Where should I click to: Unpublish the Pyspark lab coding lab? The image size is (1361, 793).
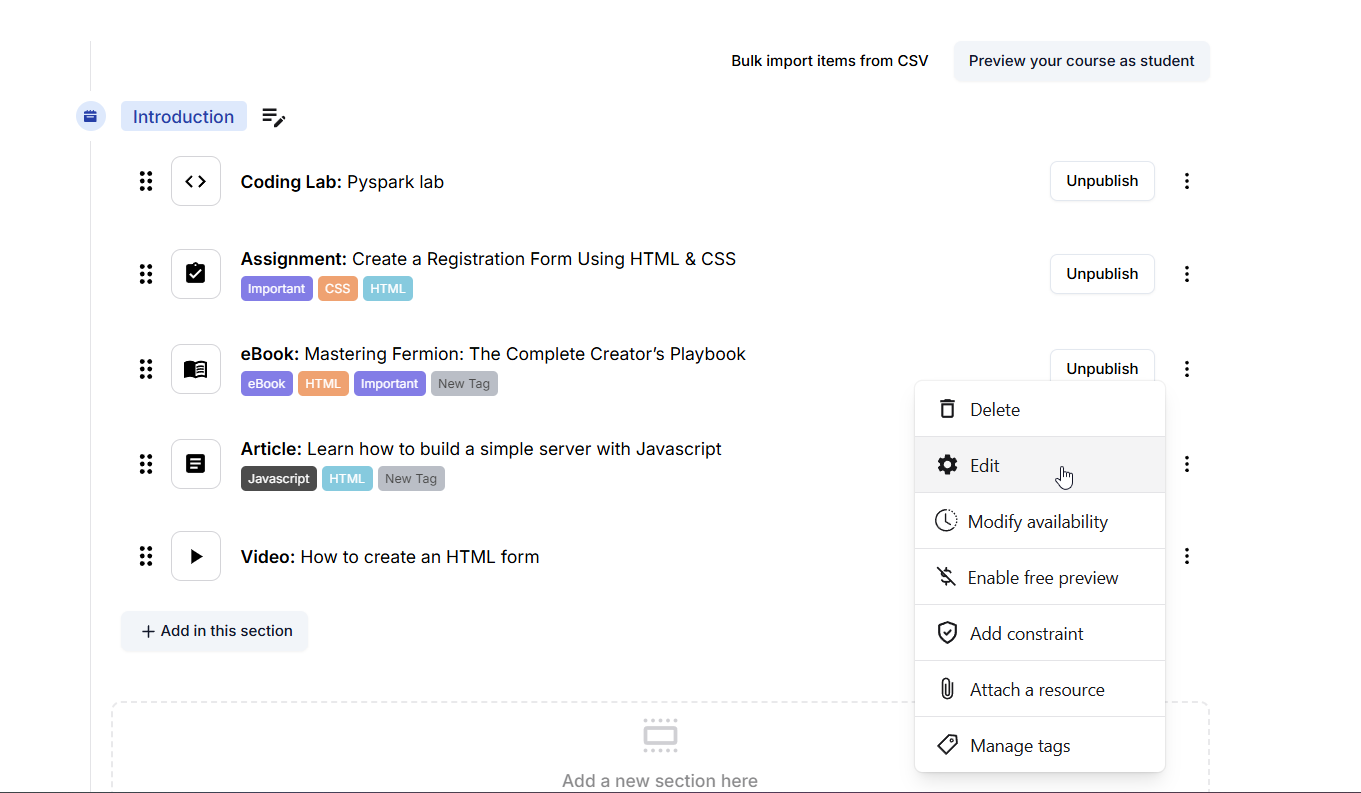click(1102, 181)
